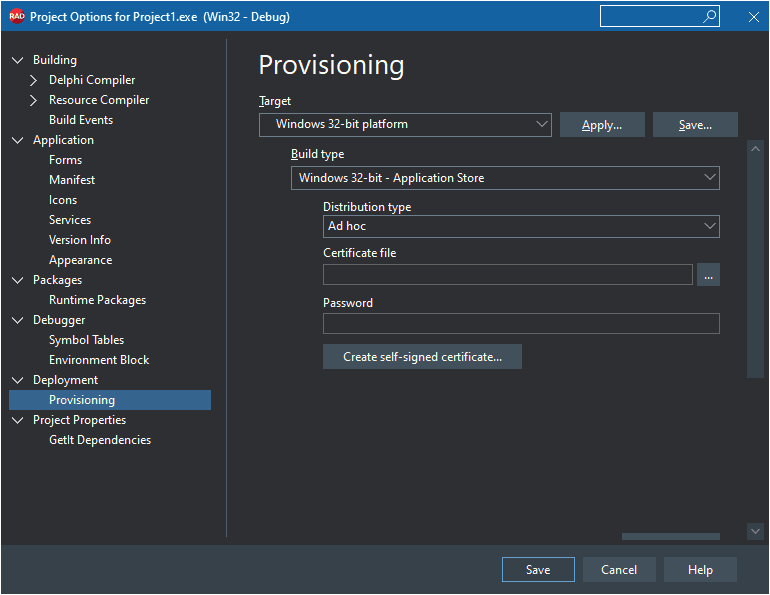The width and height of the screenshot is (770, 595).
Task: Open the Environment Block page
Action: tap(99, 360)
